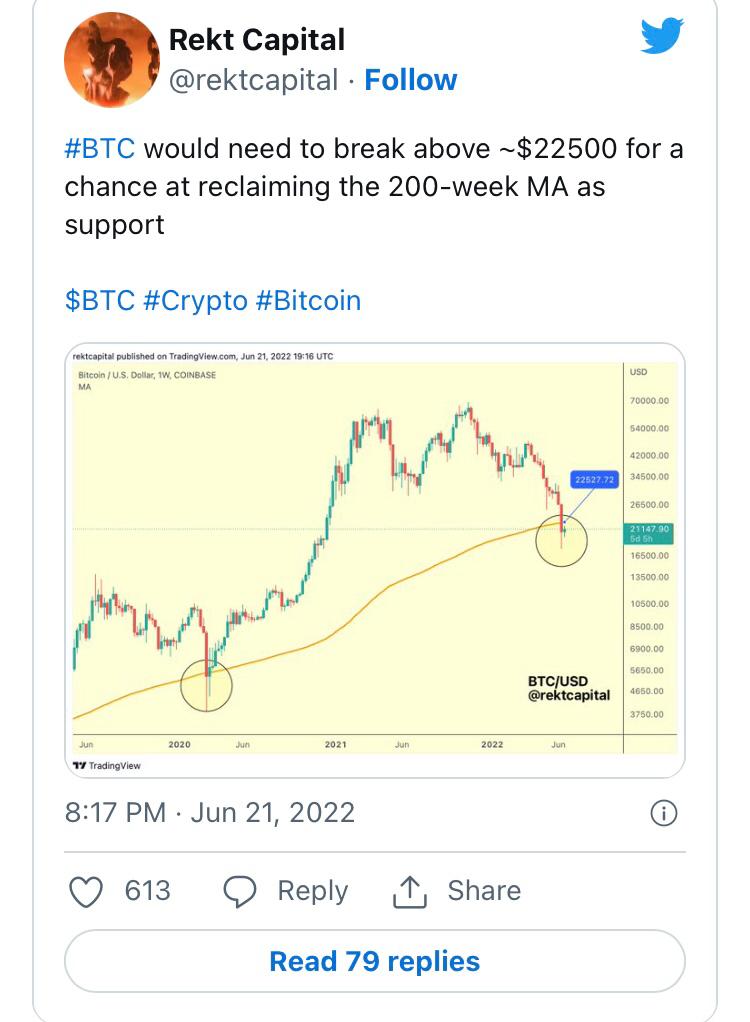Click the blue 22527.72 price label
The height and width of the screenshot is (1022, 750).
594,480
